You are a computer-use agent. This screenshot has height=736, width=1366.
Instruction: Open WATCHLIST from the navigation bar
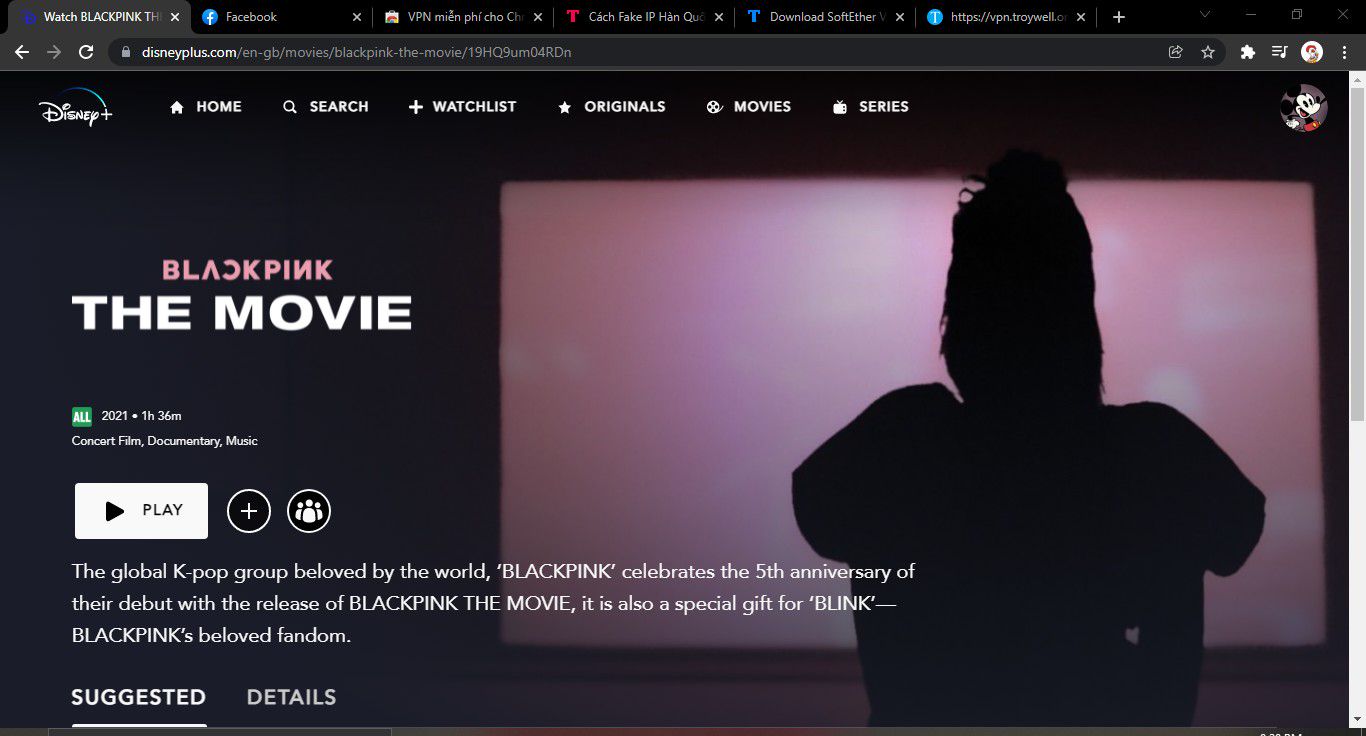click(x=462, y=107)
